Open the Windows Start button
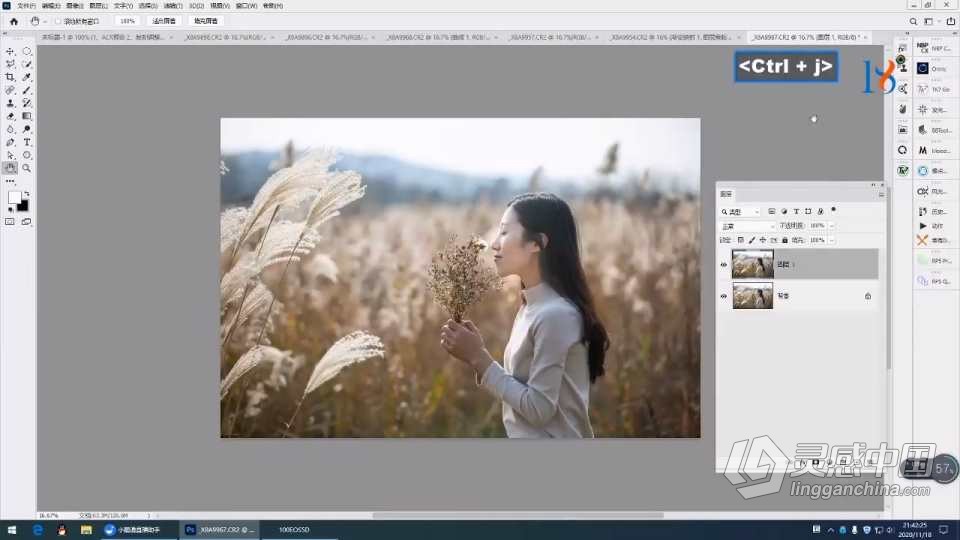960x540 pixels. click(12, 530)
